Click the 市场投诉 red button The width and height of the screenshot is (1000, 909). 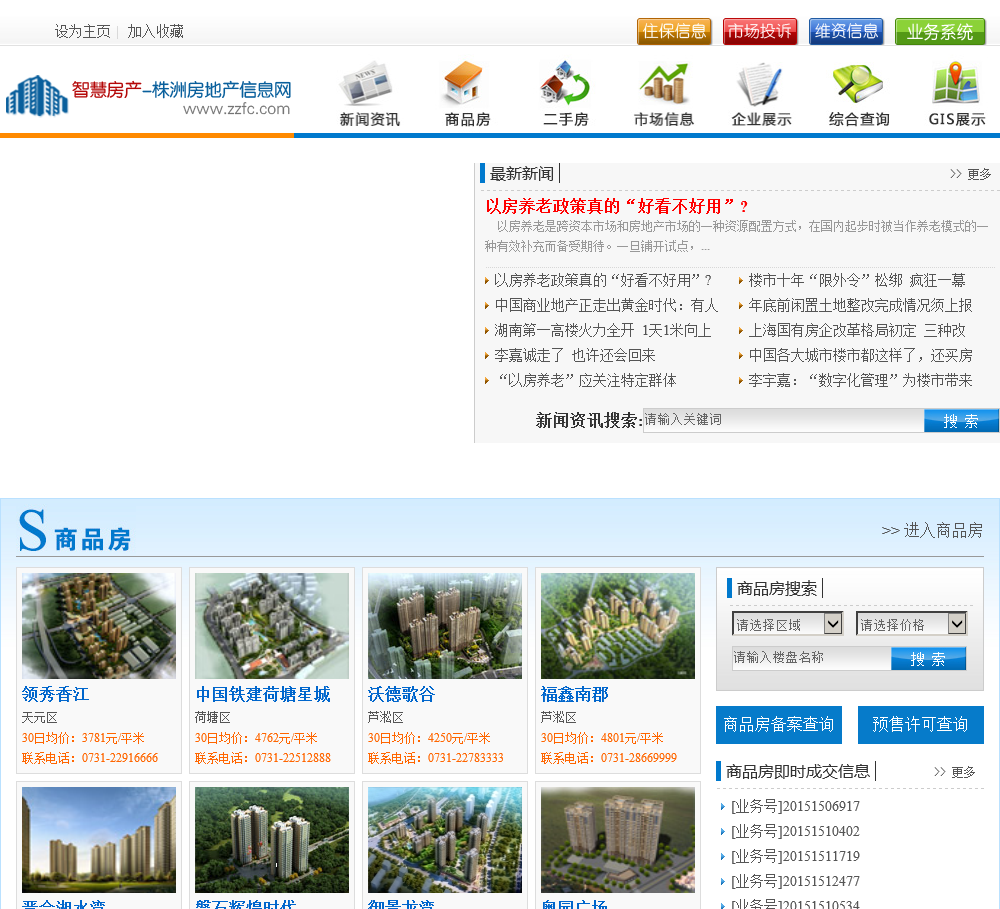coord(760,31)
